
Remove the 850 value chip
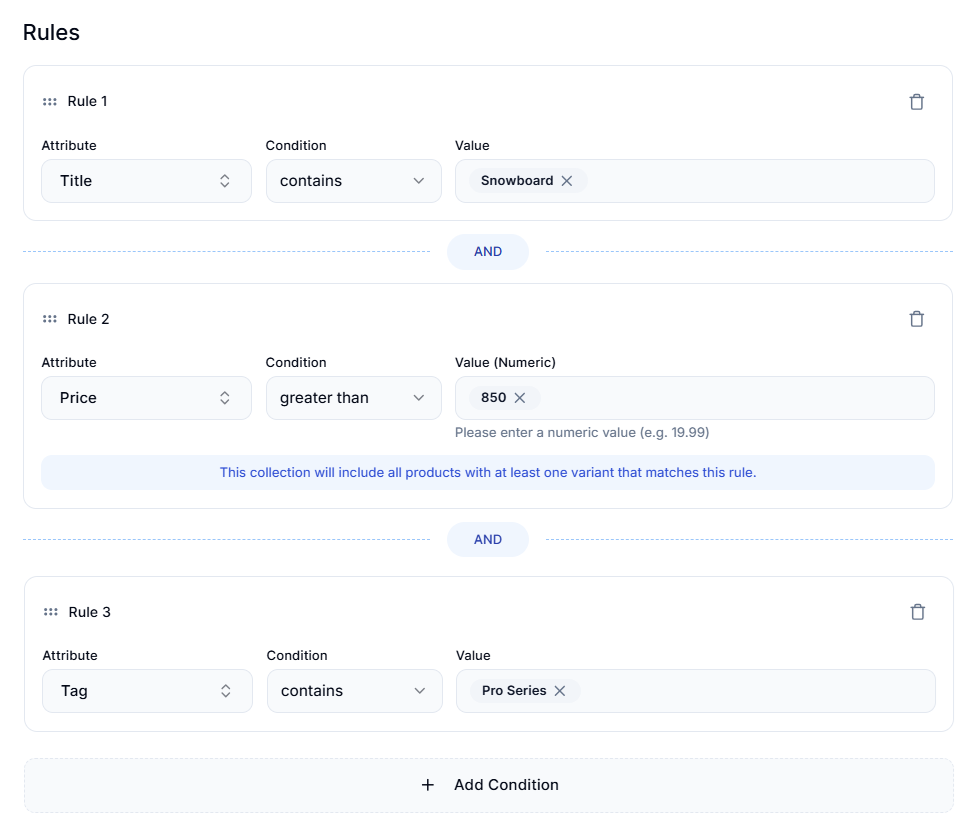click(520, 397)
